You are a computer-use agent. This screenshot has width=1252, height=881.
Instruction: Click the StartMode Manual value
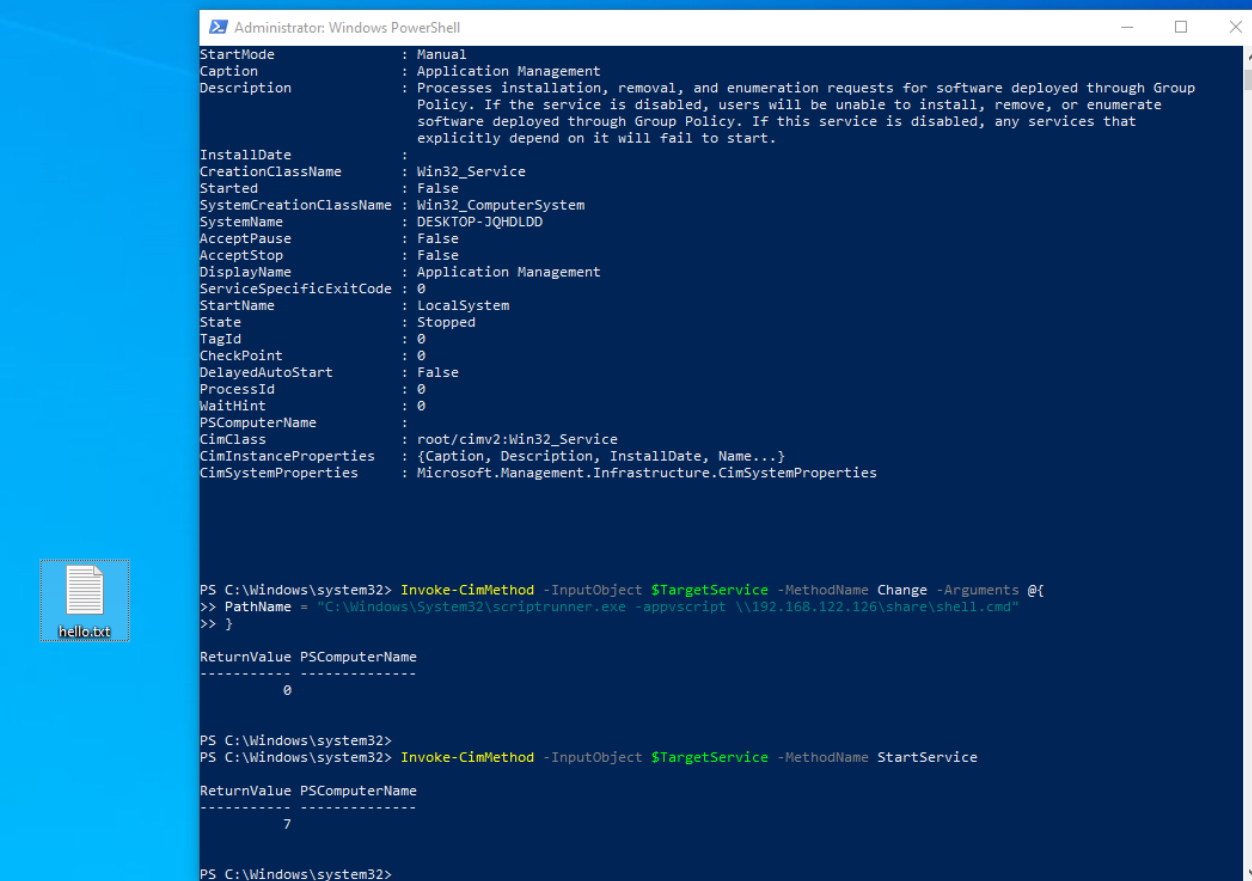[441, 54]
